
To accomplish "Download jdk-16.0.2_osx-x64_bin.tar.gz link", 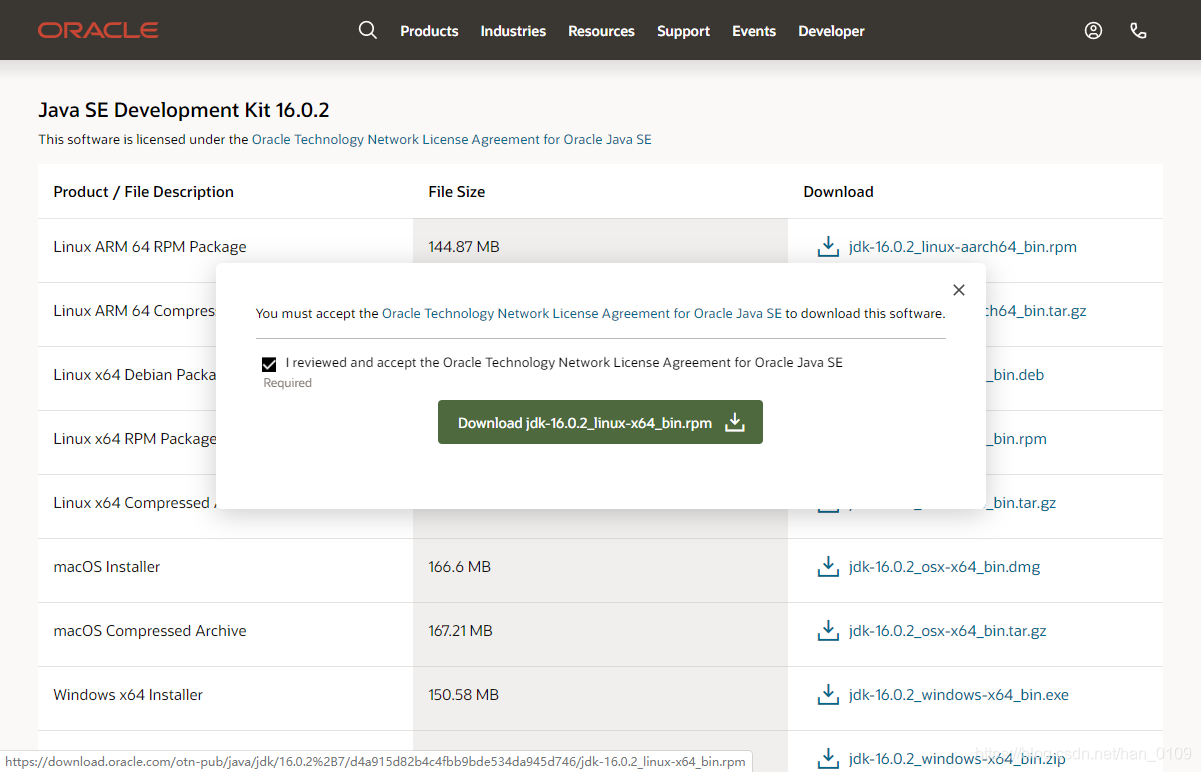I will point(948,631).
